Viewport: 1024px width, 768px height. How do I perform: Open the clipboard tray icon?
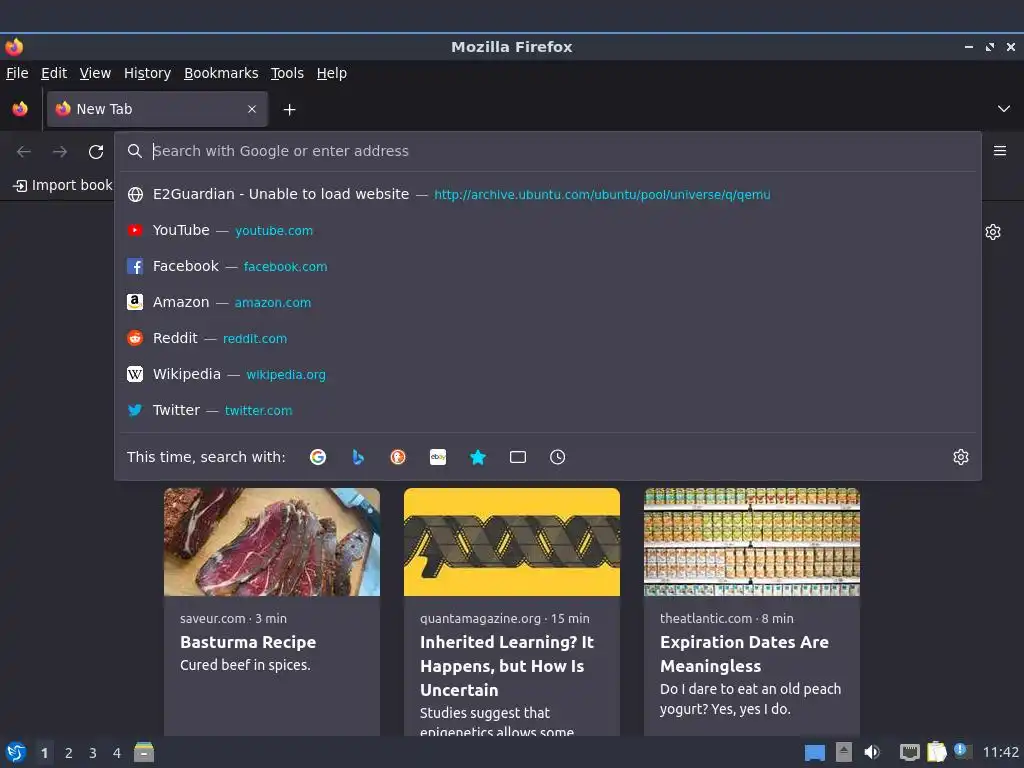(x=936, y=752)
